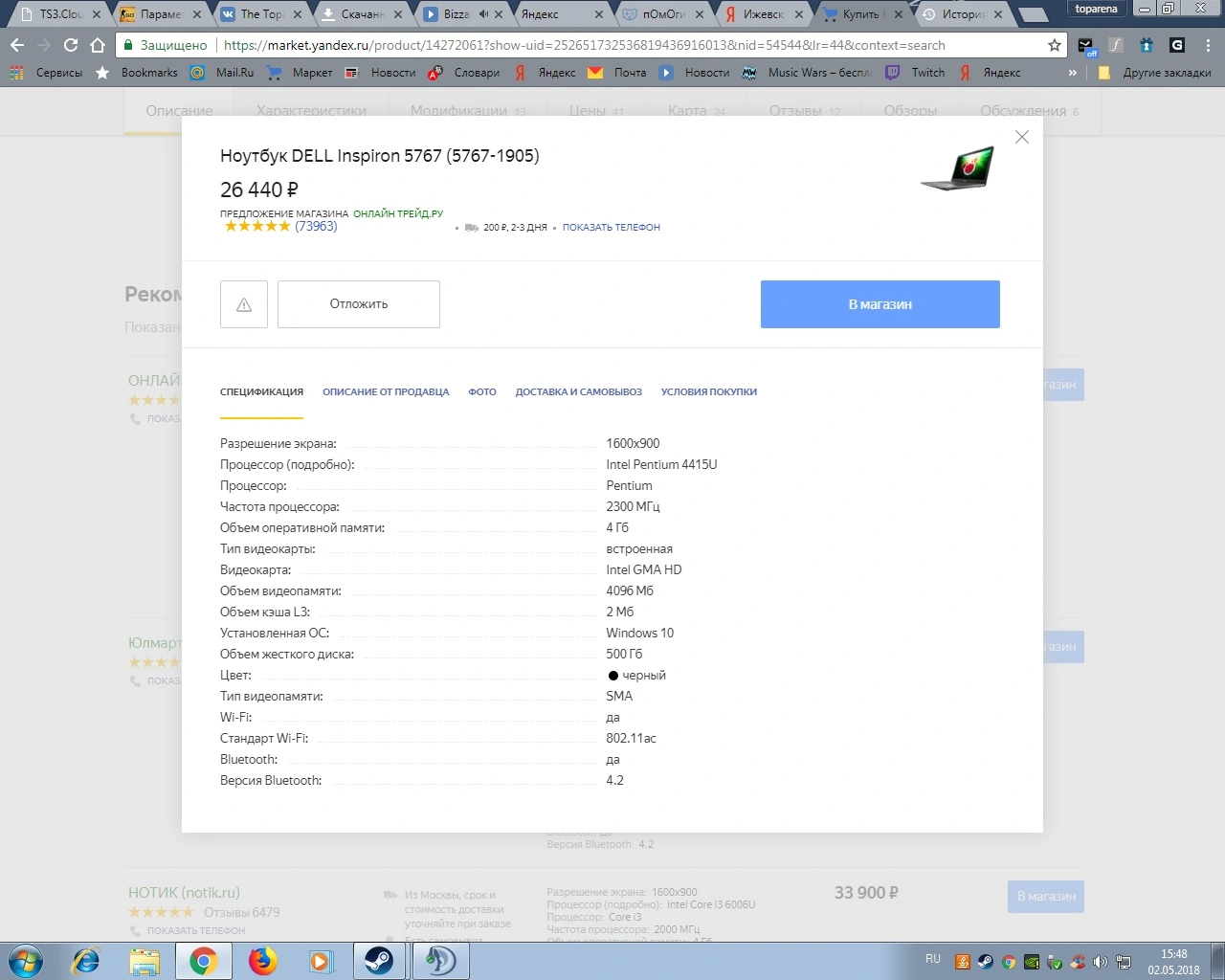Screen dimensions: 1225x980
Task: Open media player from taskbar
Action: point(321,961)
